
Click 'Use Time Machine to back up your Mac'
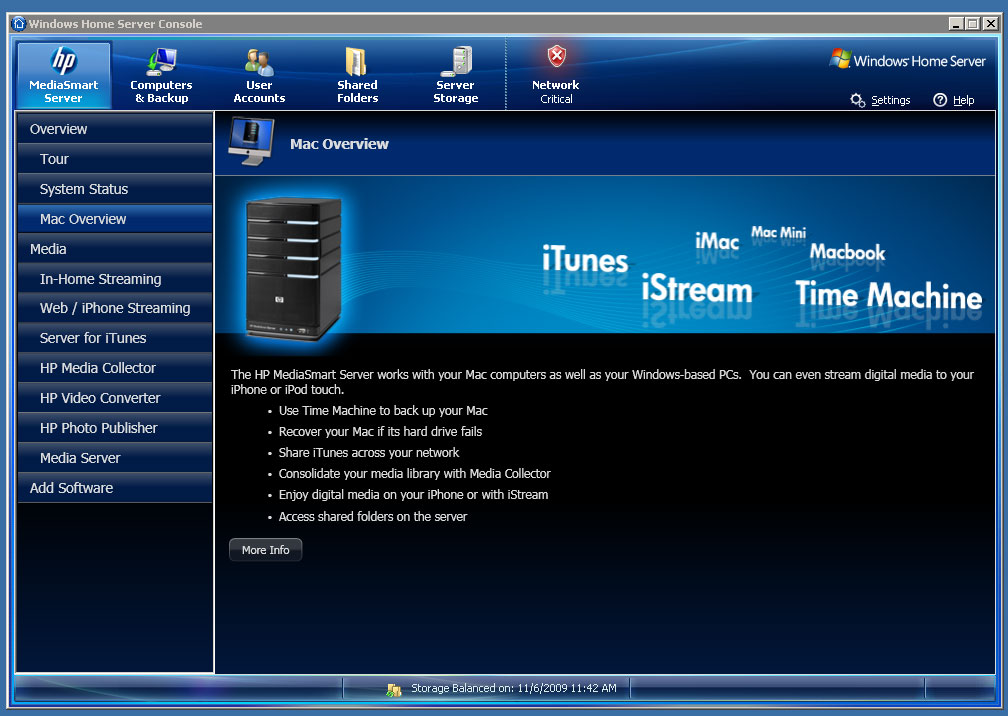point(383,411)
